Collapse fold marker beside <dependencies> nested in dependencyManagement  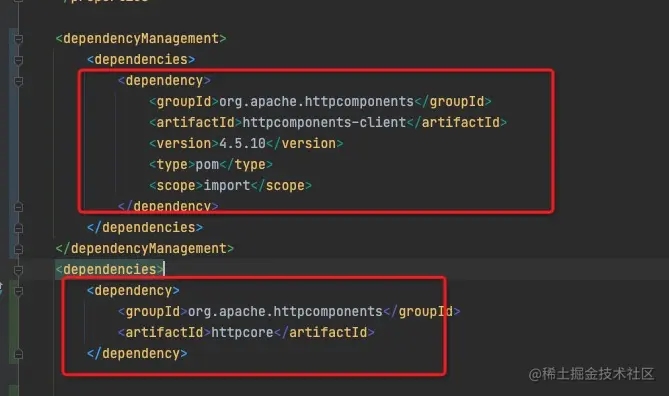(x=18, y=60)
